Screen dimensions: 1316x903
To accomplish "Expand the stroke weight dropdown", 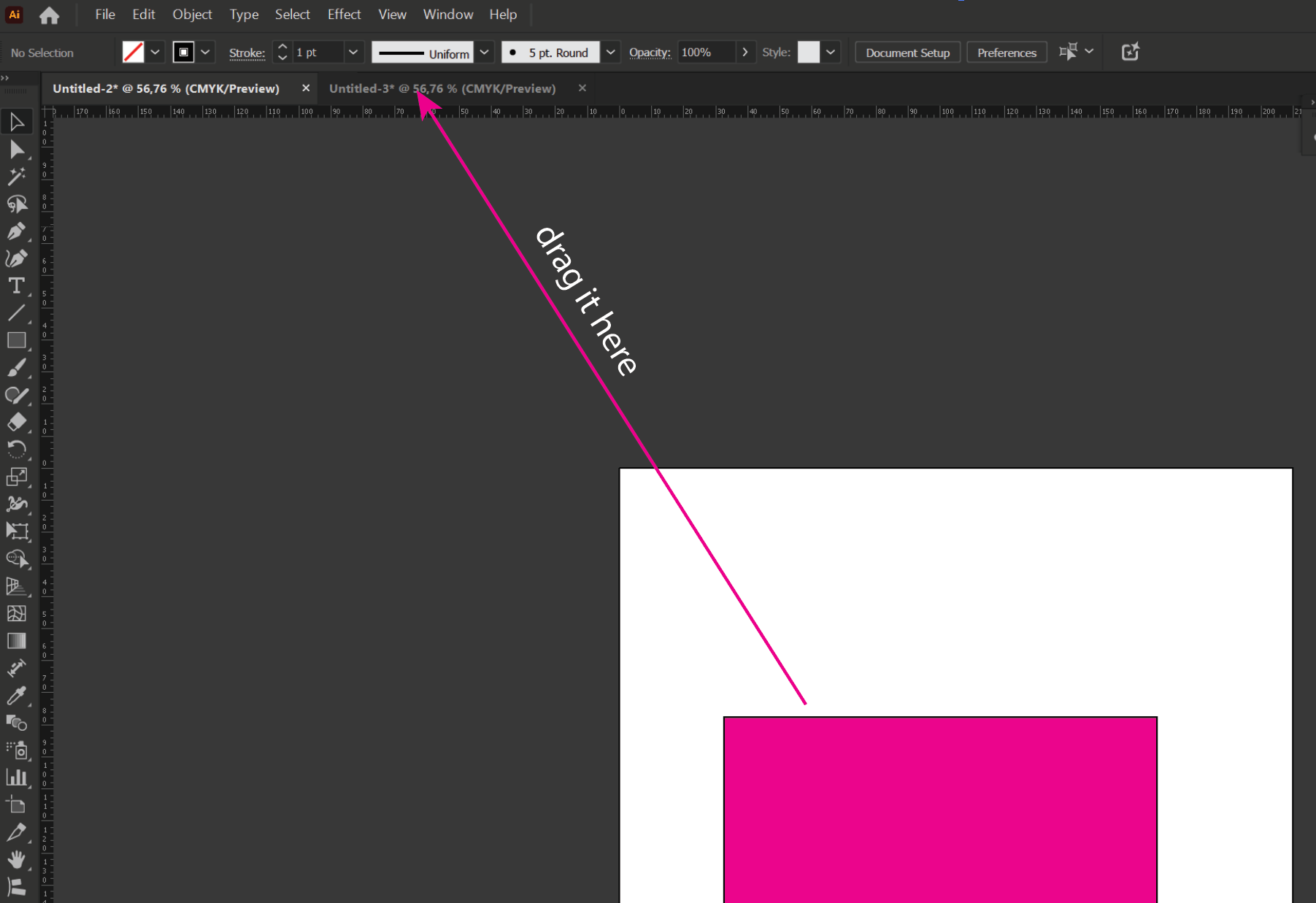I will click(353, 52).
